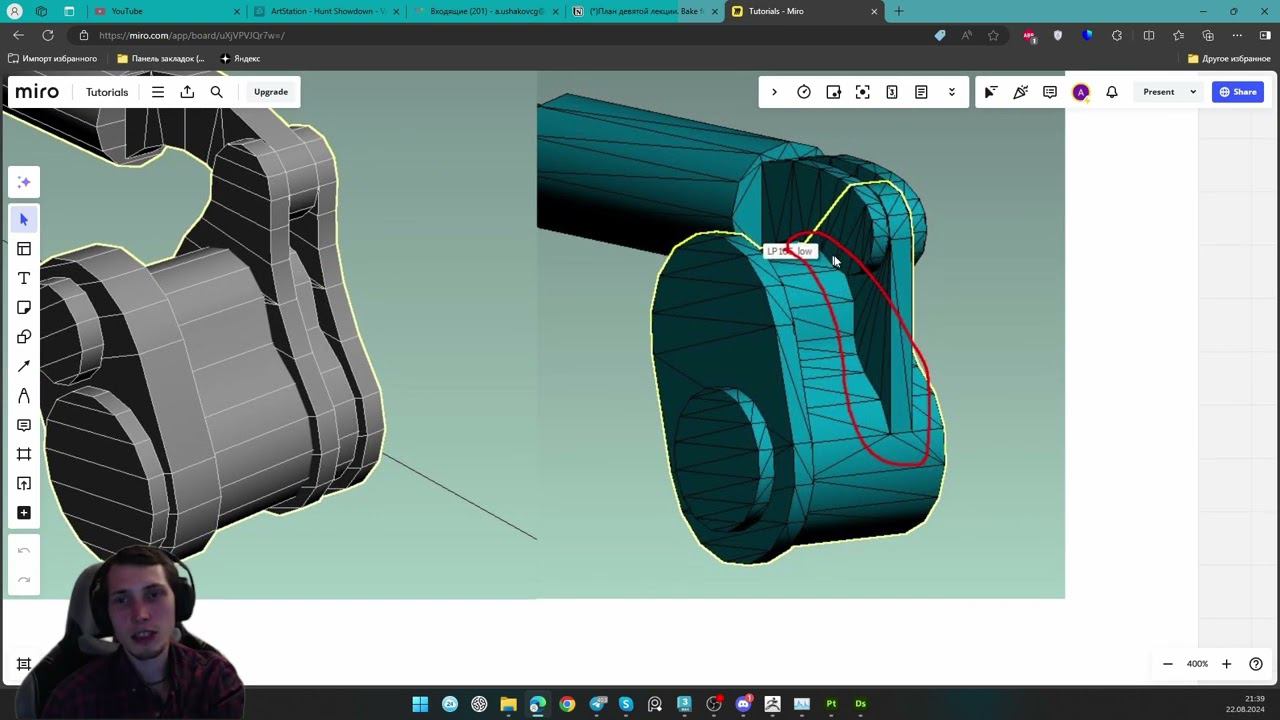This screenshot has width=1280, height=720.
Task: Open the templates tool in left toolbar
Action: pos(24,249)
